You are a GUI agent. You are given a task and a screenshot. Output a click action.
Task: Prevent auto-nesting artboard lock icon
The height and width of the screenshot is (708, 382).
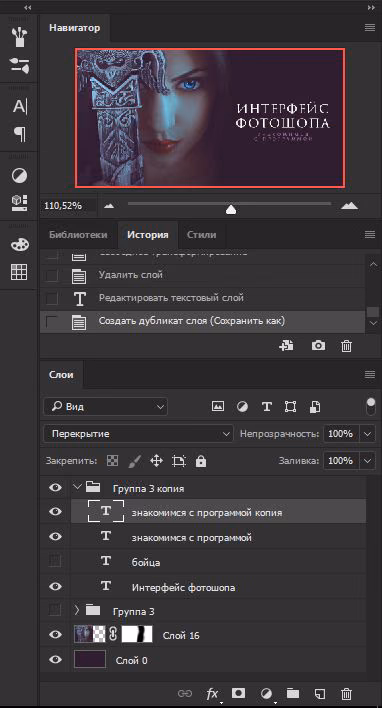[x=179, y=461]
